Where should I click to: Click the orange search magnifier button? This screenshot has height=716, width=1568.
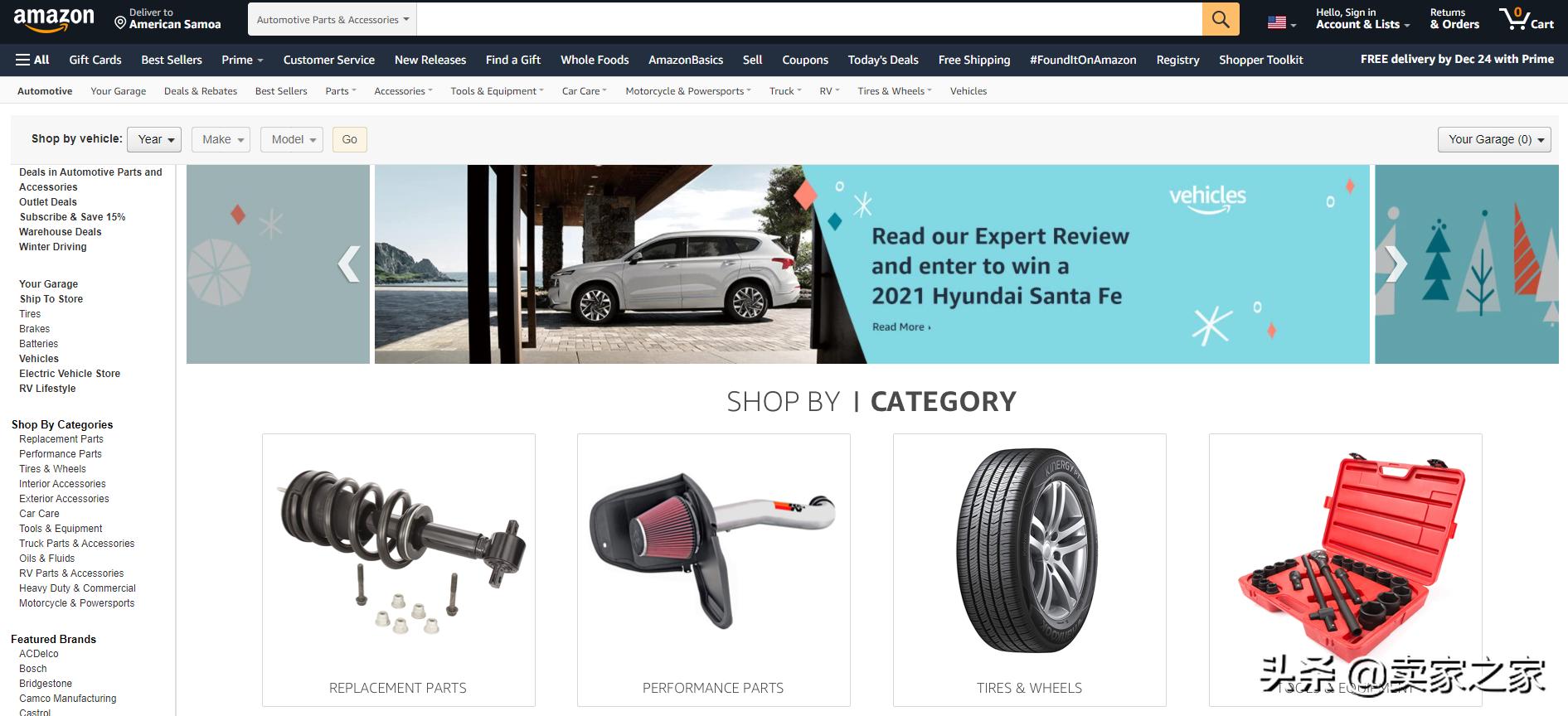(1221, 19)
